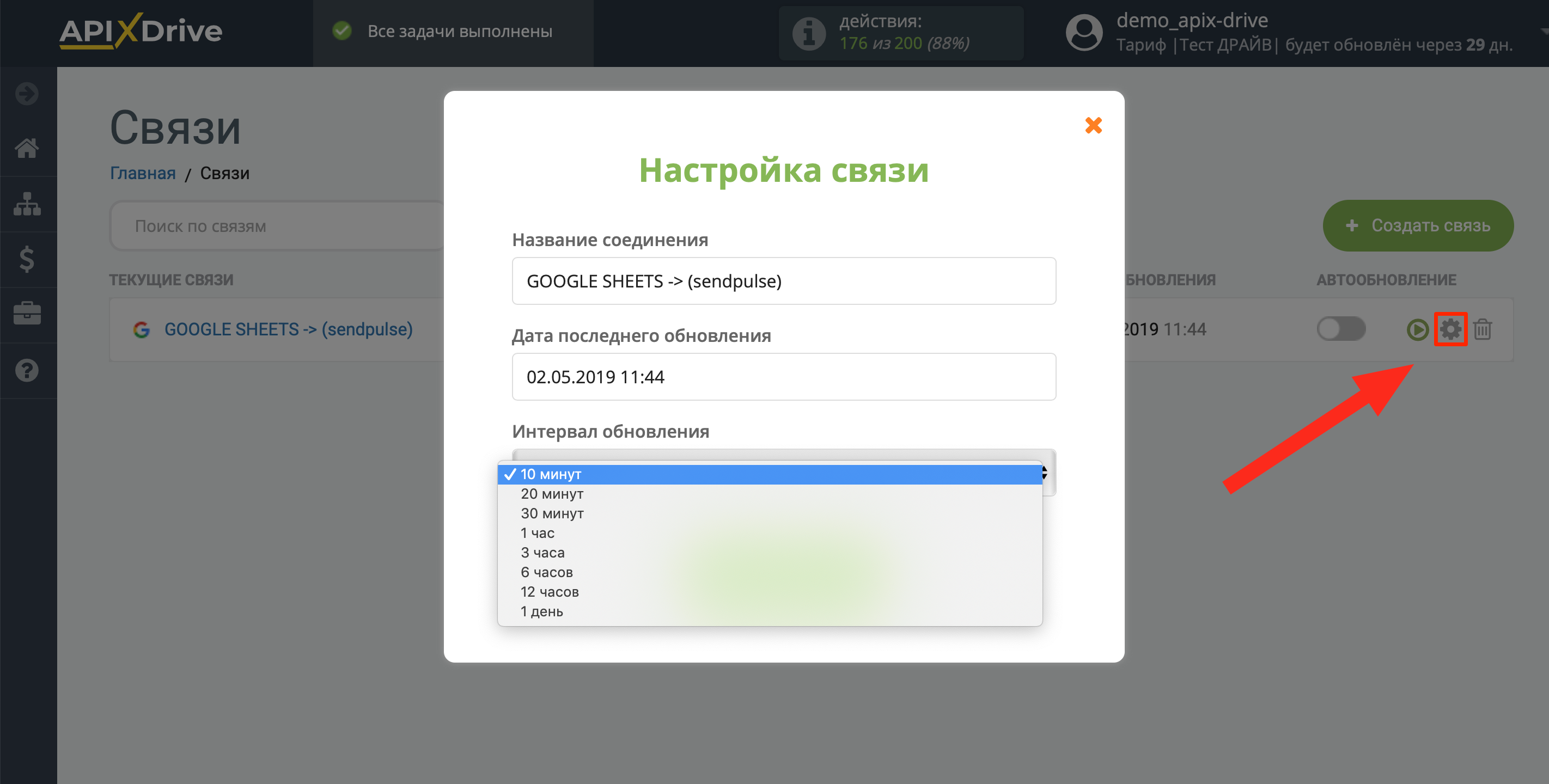Screen dimensions: 1549x784
Task: Click the Создать связь button
Action: pyautogui.click(x=1418, y=225)
